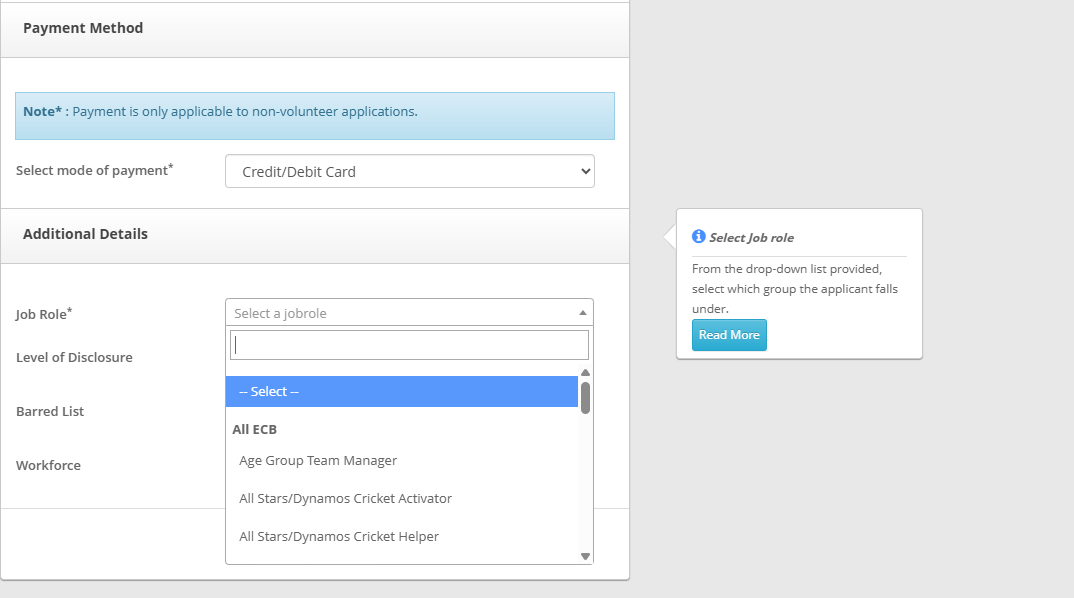This screenshot has height=598, width=1074.
Task: Pick All Stars/Dynamos Cricket Activator
Action: (x=345, y=498)
